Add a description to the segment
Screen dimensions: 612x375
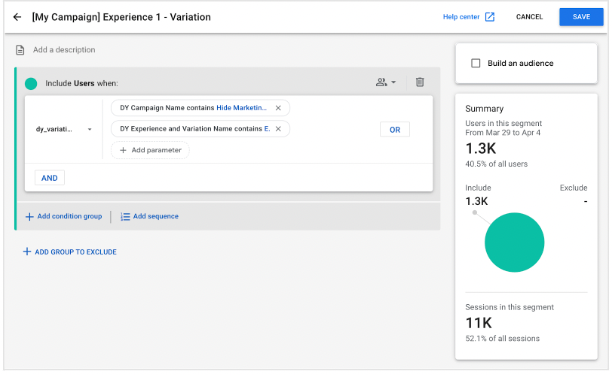(x=64, y=50)
